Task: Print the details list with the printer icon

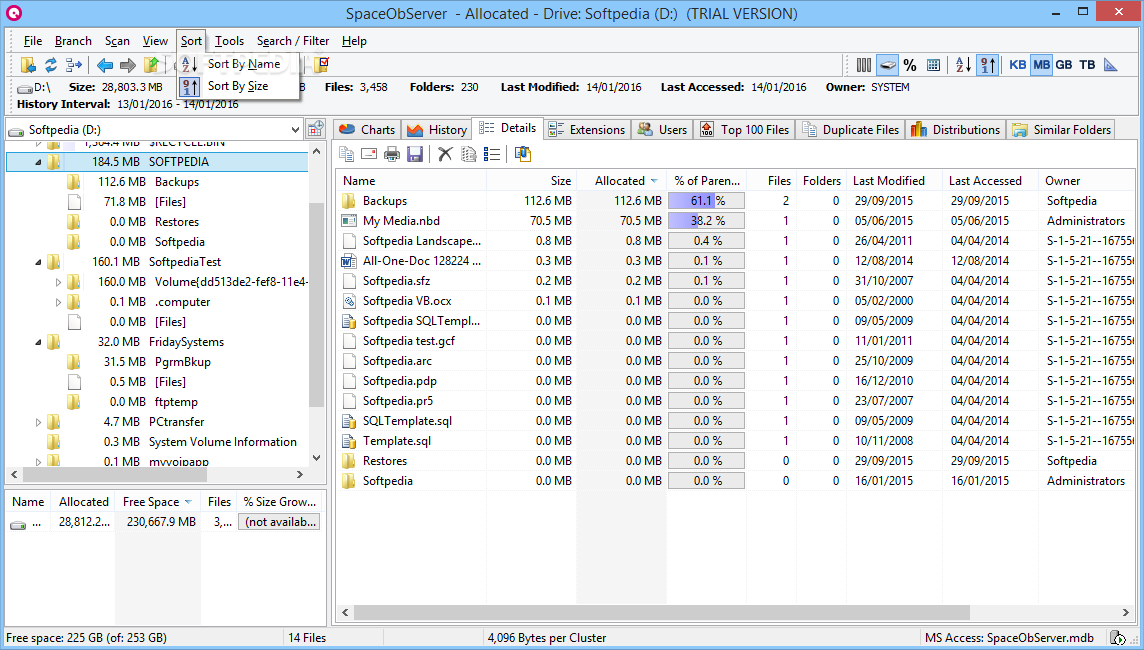Action: (x=393, y=154)
